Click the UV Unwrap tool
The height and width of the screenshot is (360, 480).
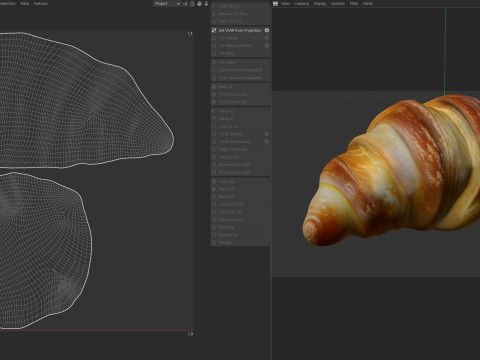point(237,38)
